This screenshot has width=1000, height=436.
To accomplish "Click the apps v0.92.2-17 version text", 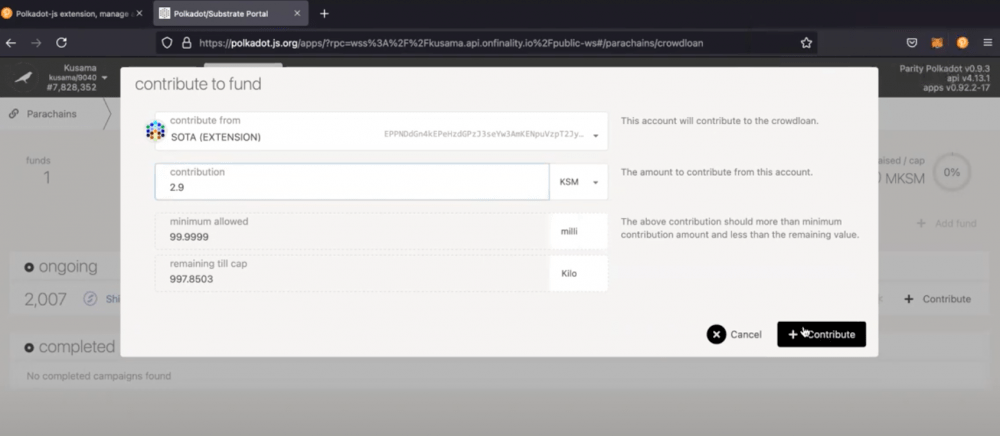I will [956, 87].
